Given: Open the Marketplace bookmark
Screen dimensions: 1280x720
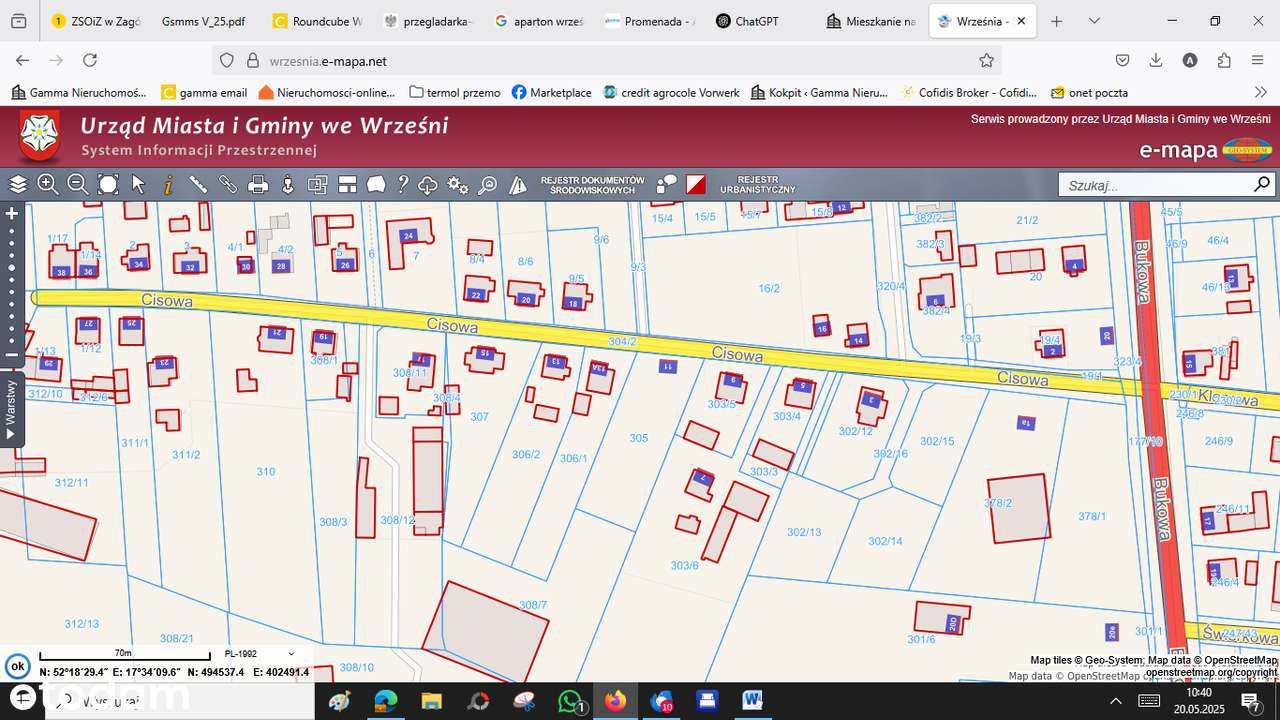Looking at the screenshot, I should click(551, 92).
